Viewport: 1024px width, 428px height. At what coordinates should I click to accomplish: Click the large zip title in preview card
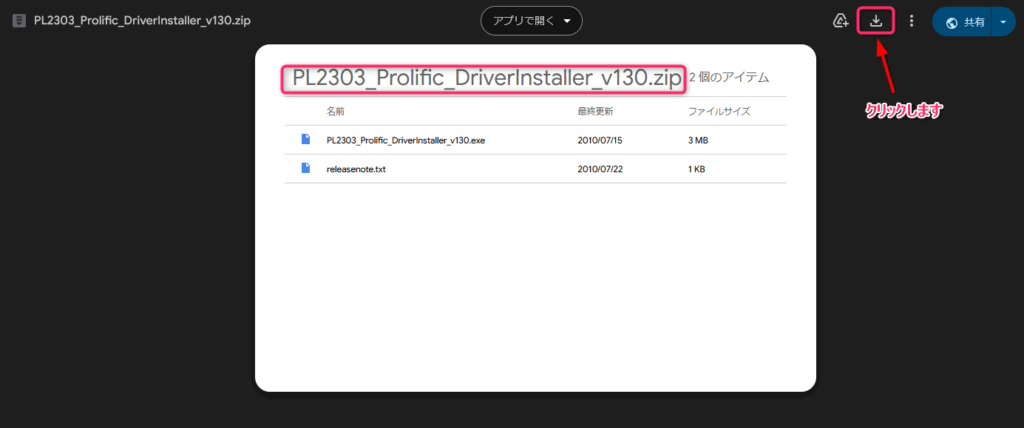487,78
